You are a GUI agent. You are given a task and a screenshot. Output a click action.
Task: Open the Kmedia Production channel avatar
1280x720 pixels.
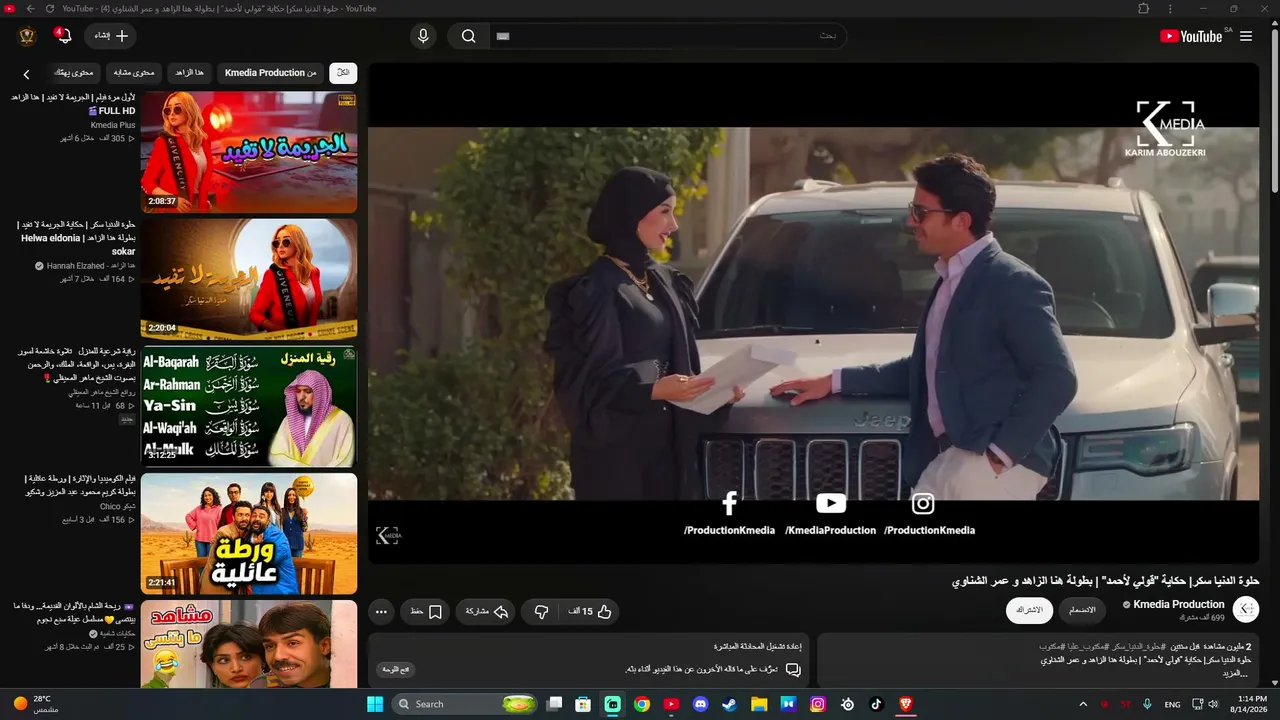tap(1246, 610)
